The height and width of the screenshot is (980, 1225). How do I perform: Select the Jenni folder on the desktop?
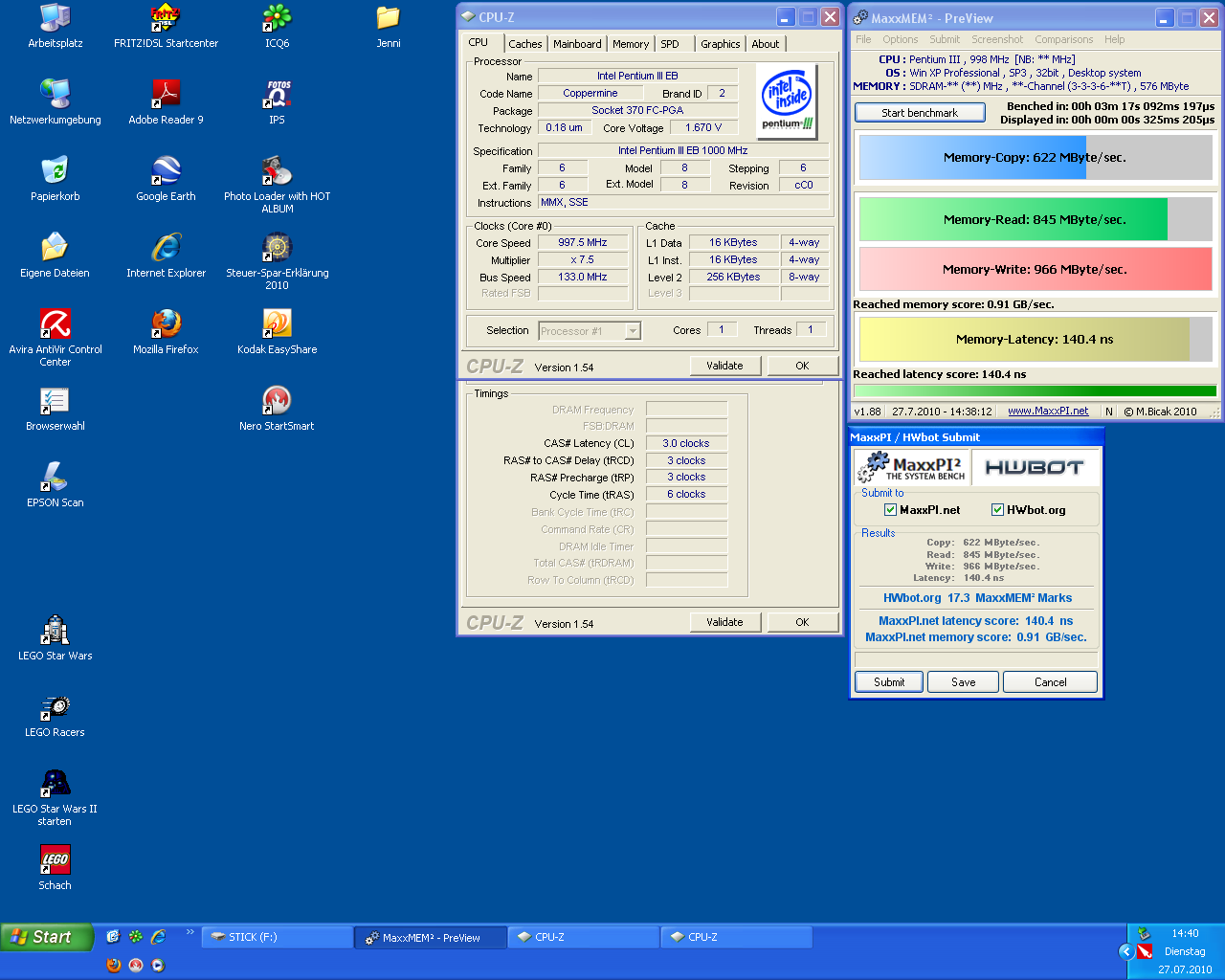coord(388,26)
